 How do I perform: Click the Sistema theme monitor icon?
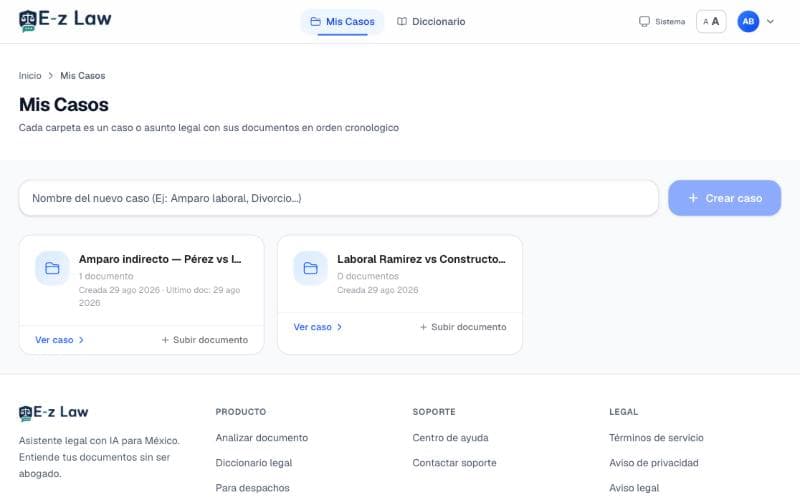tap(644, 21)
